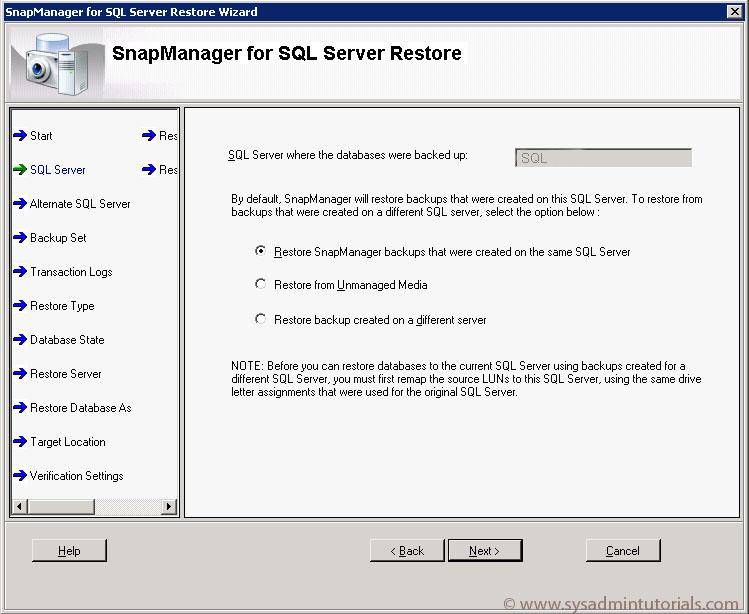
Task: Click the step list right scroll arrow
Action: tap(169, 506)
